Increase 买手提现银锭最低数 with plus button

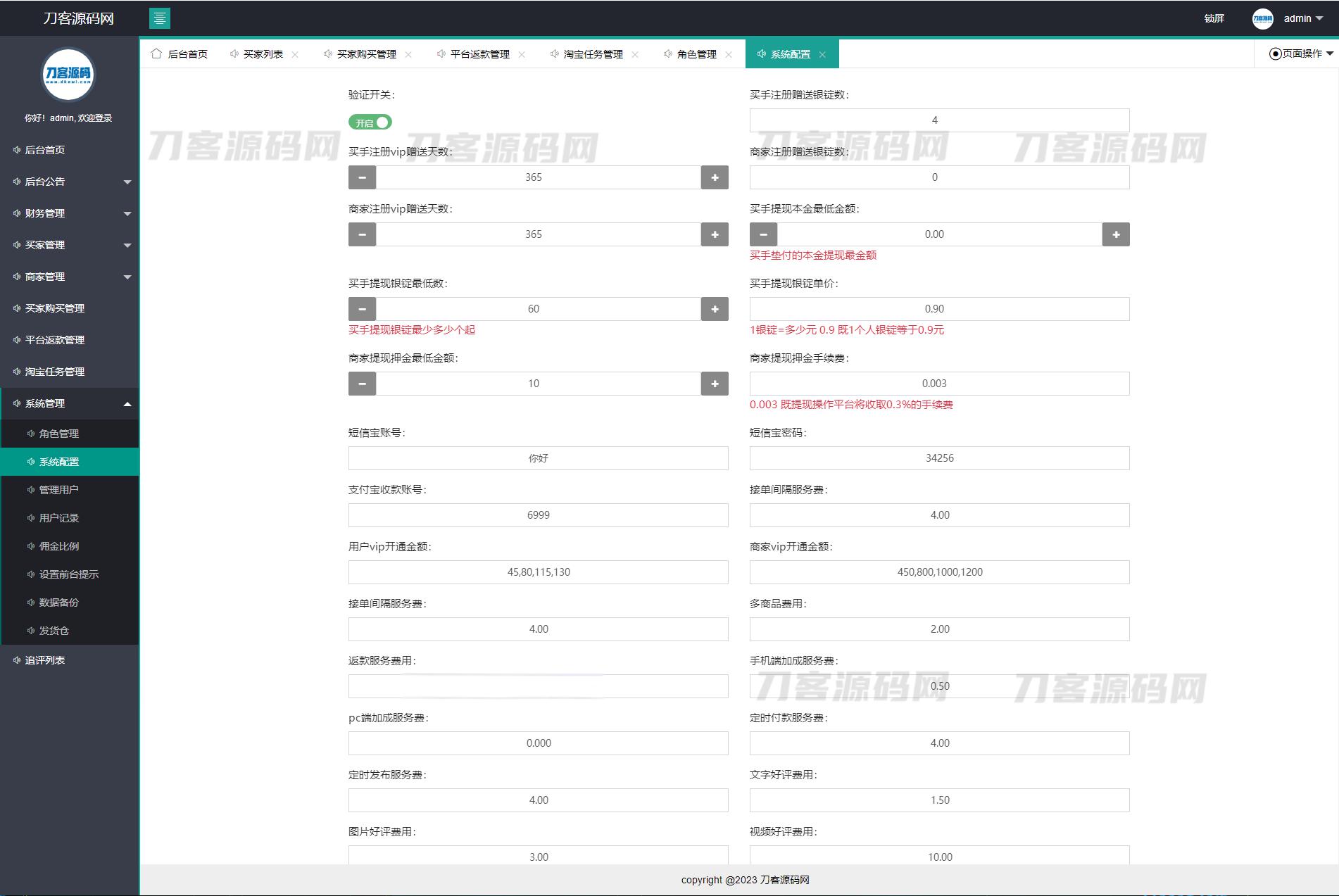pyautogui.click(x=715, y=309)
